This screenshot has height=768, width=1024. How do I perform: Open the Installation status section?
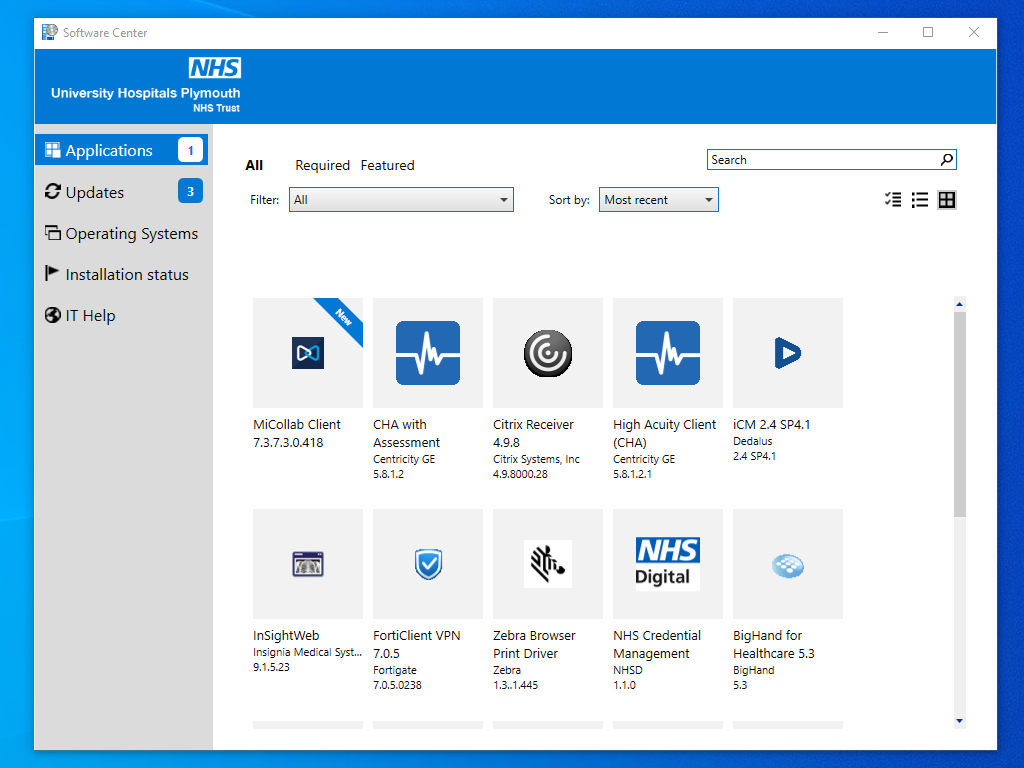point(121,274)
